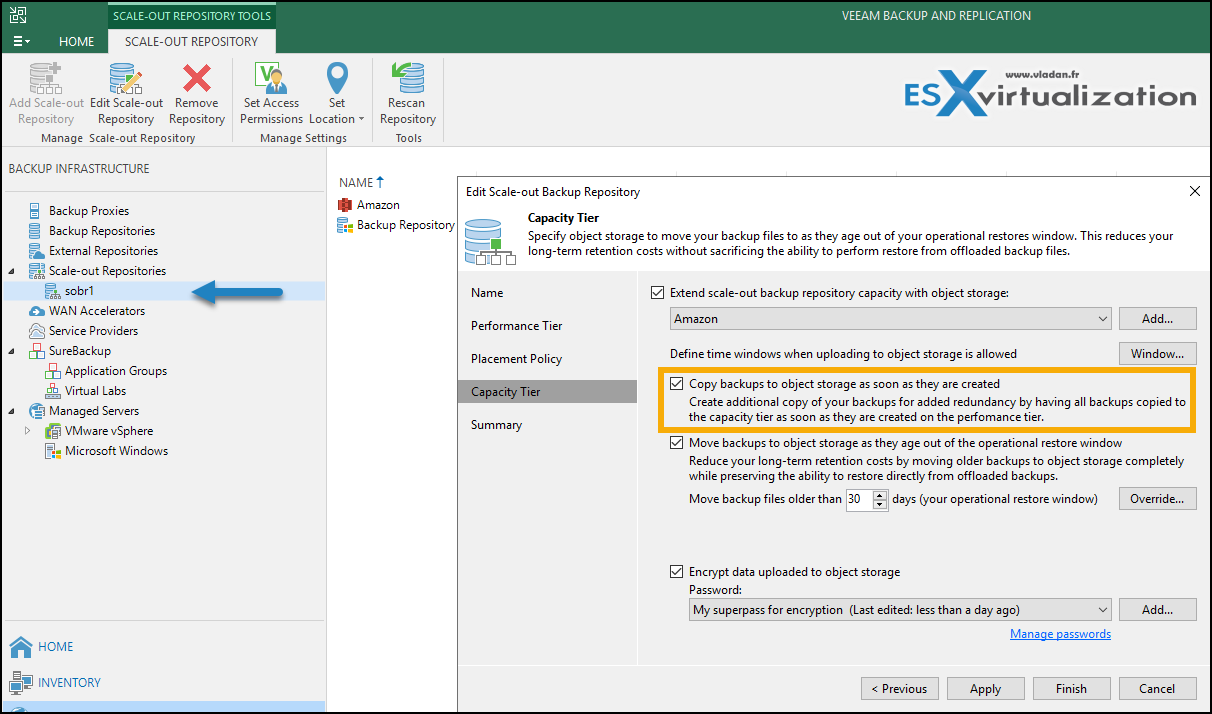Click Add button next to Amazon storage
This screenshot has width=1212, height=714.
[x=1157, y=319]
